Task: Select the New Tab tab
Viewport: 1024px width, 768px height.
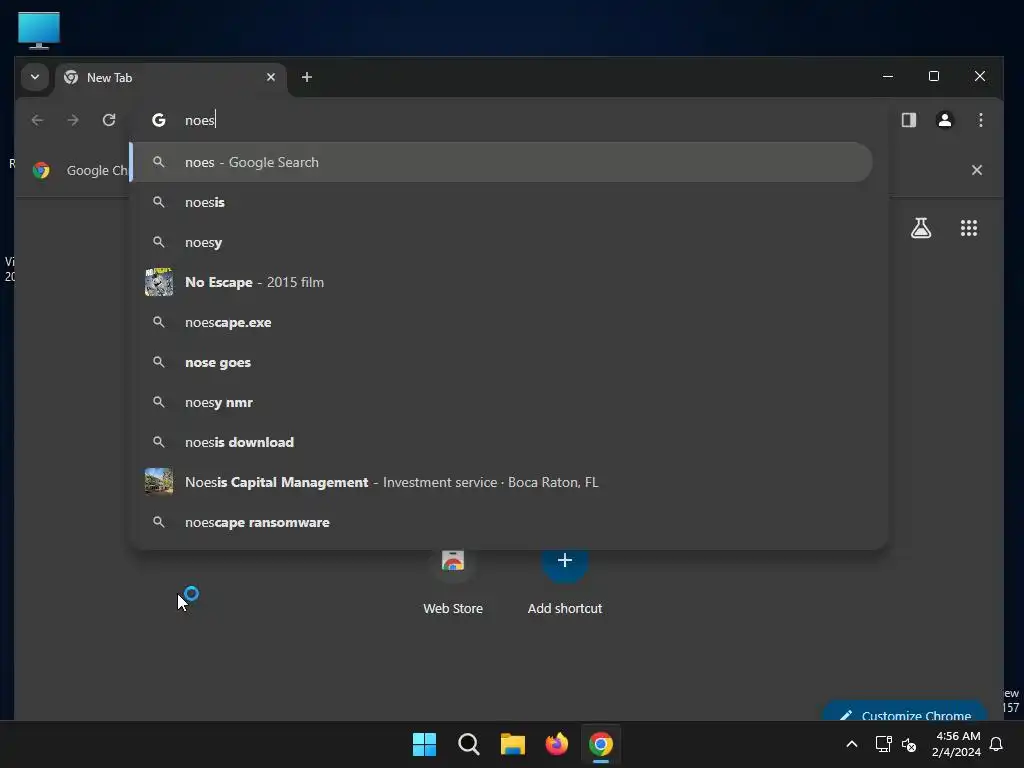Action: (x=171, y=78)
